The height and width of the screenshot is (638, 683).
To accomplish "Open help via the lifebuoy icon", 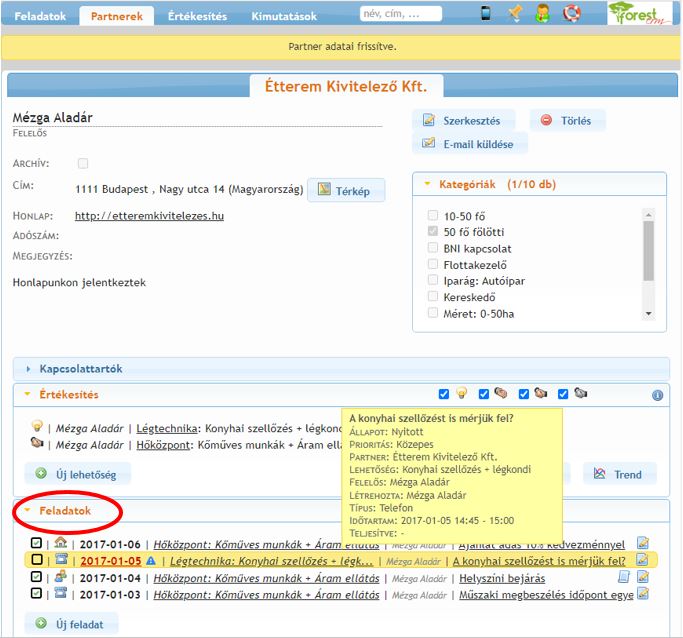I will click(x=571, y=14).
